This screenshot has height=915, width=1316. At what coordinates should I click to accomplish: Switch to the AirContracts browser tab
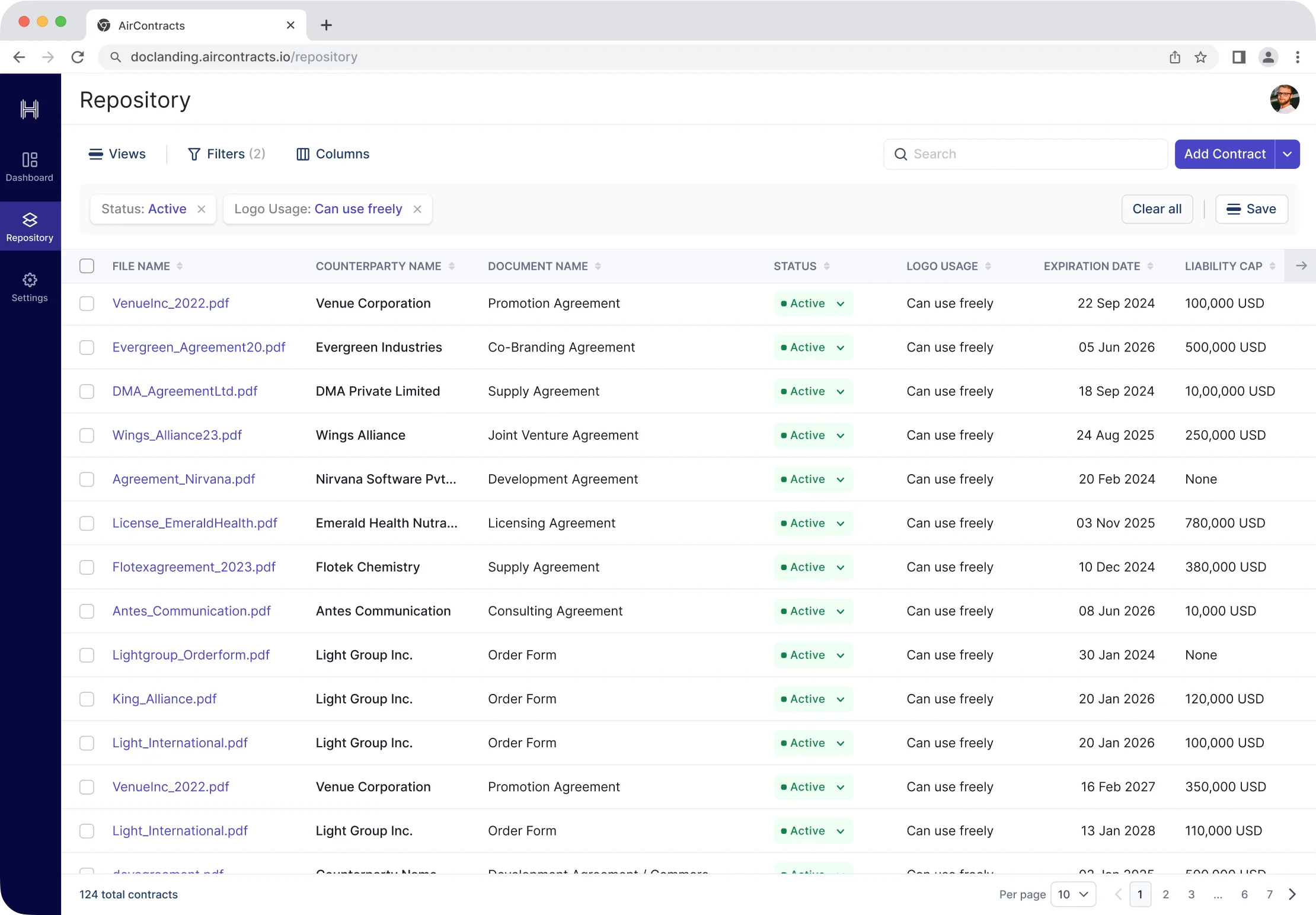click(x=150, y=25)
